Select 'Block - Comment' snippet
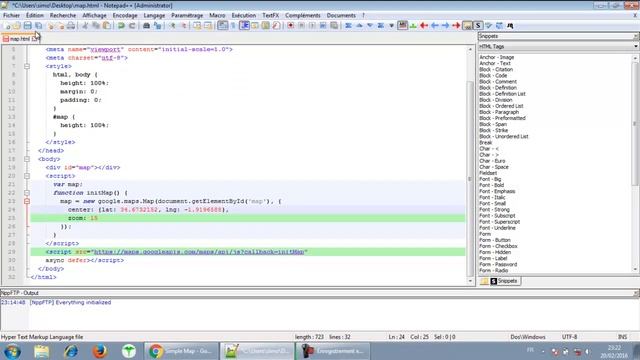This screenshot has height=360, width=640. 498,82
